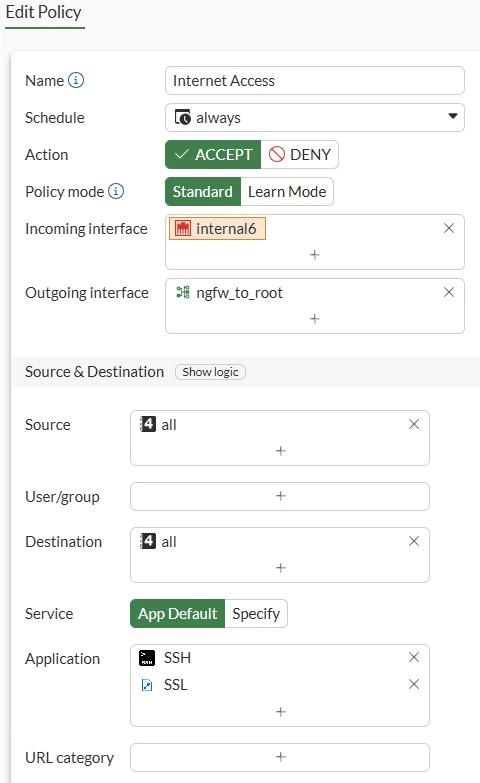Viewport: 480px width, 783px height.
Task: Add a Destination address with plus
Action: pyautogui.click(x=281, y=567)
